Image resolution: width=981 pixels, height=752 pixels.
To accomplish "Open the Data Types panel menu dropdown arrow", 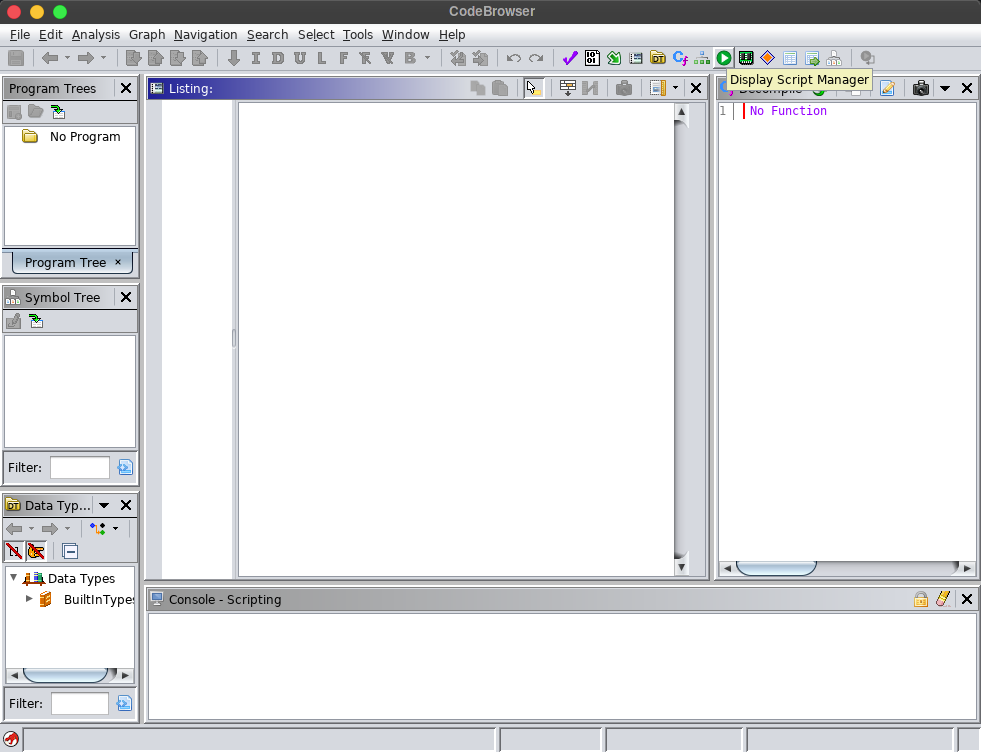I will 104,506.
